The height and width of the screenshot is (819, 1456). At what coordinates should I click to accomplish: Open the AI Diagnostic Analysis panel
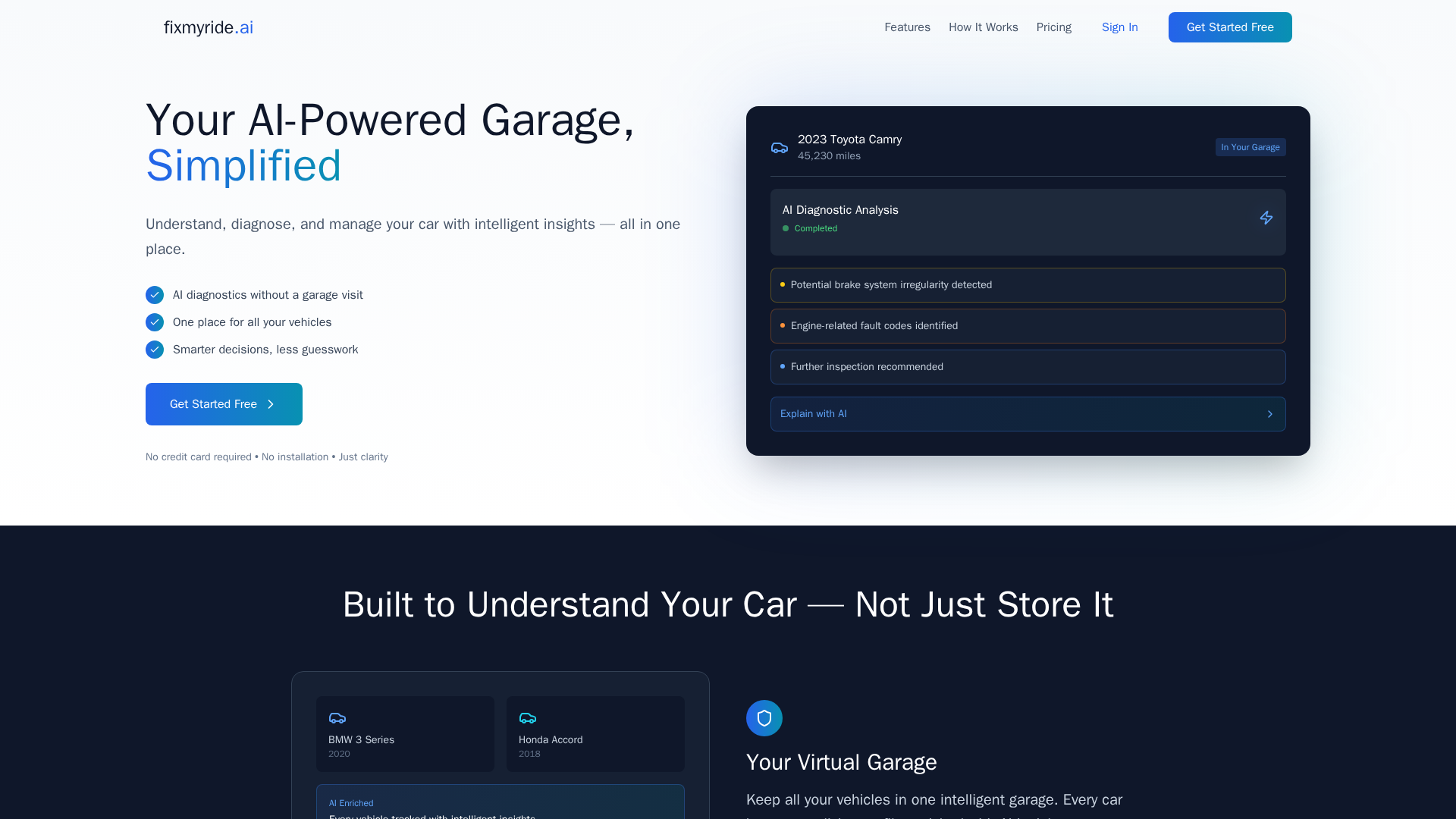point(1028,221)
